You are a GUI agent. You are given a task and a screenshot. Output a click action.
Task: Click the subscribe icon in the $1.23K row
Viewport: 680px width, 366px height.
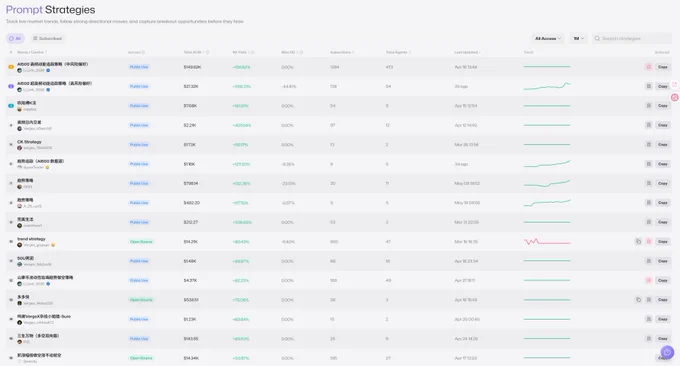click(649, 319)
